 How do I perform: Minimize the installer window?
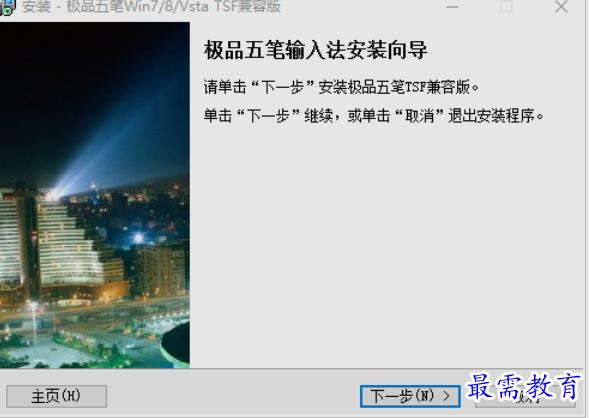point(452,6)
